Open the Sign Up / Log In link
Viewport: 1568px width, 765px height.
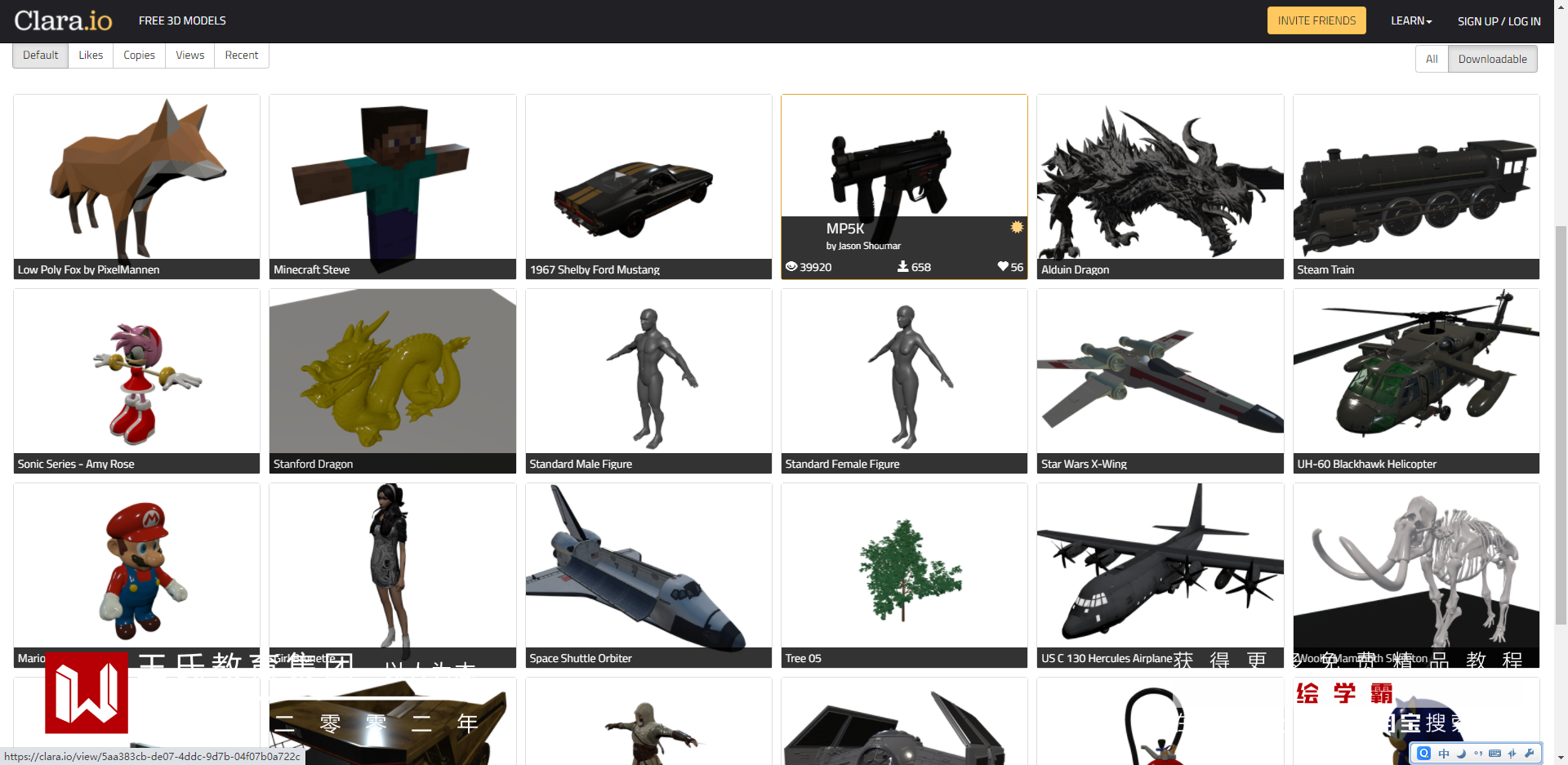(1499, 21)
